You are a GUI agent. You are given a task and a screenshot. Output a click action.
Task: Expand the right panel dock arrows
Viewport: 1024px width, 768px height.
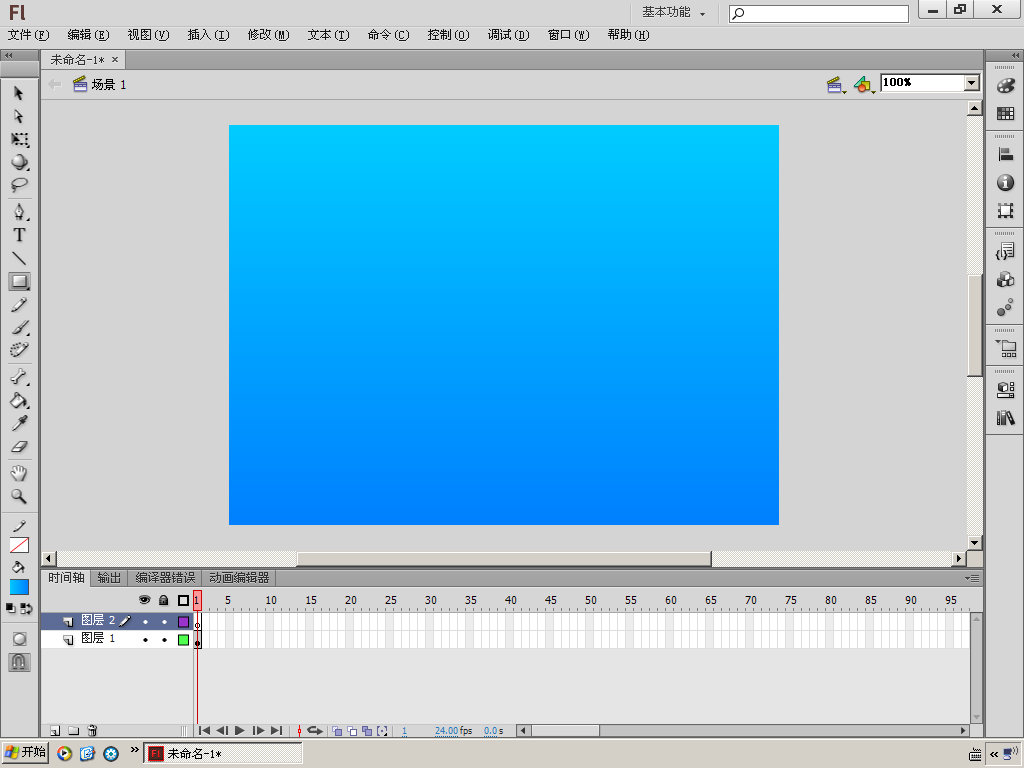coord(1016,56)
